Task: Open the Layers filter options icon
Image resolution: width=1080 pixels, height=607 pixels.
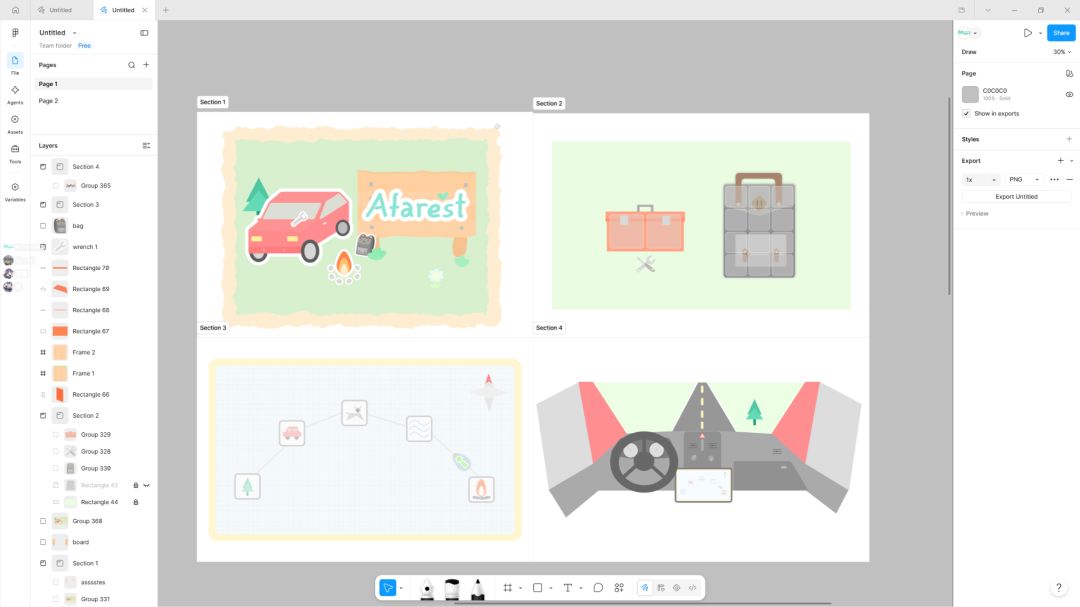Action: pos(146,145)
